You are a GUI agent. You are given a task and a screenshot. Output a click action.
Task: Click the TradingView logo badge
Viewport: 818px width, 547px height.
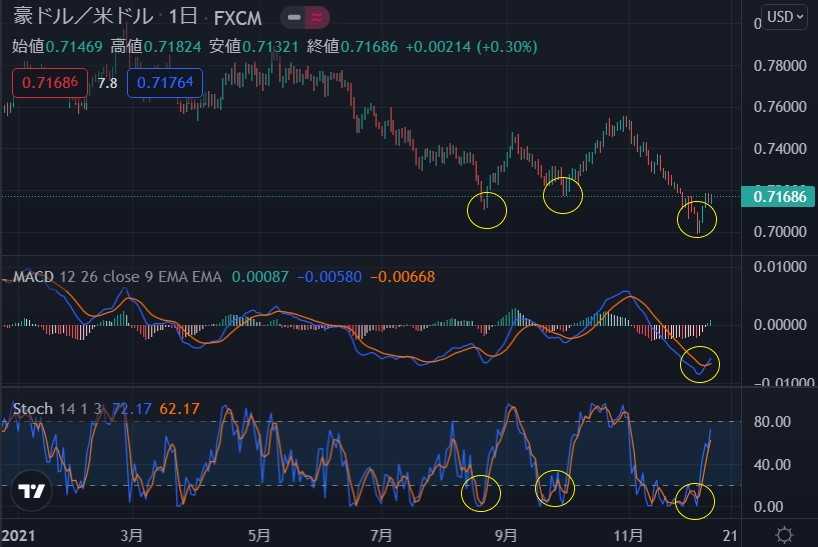pyautogui.click(x=31, y=491)
